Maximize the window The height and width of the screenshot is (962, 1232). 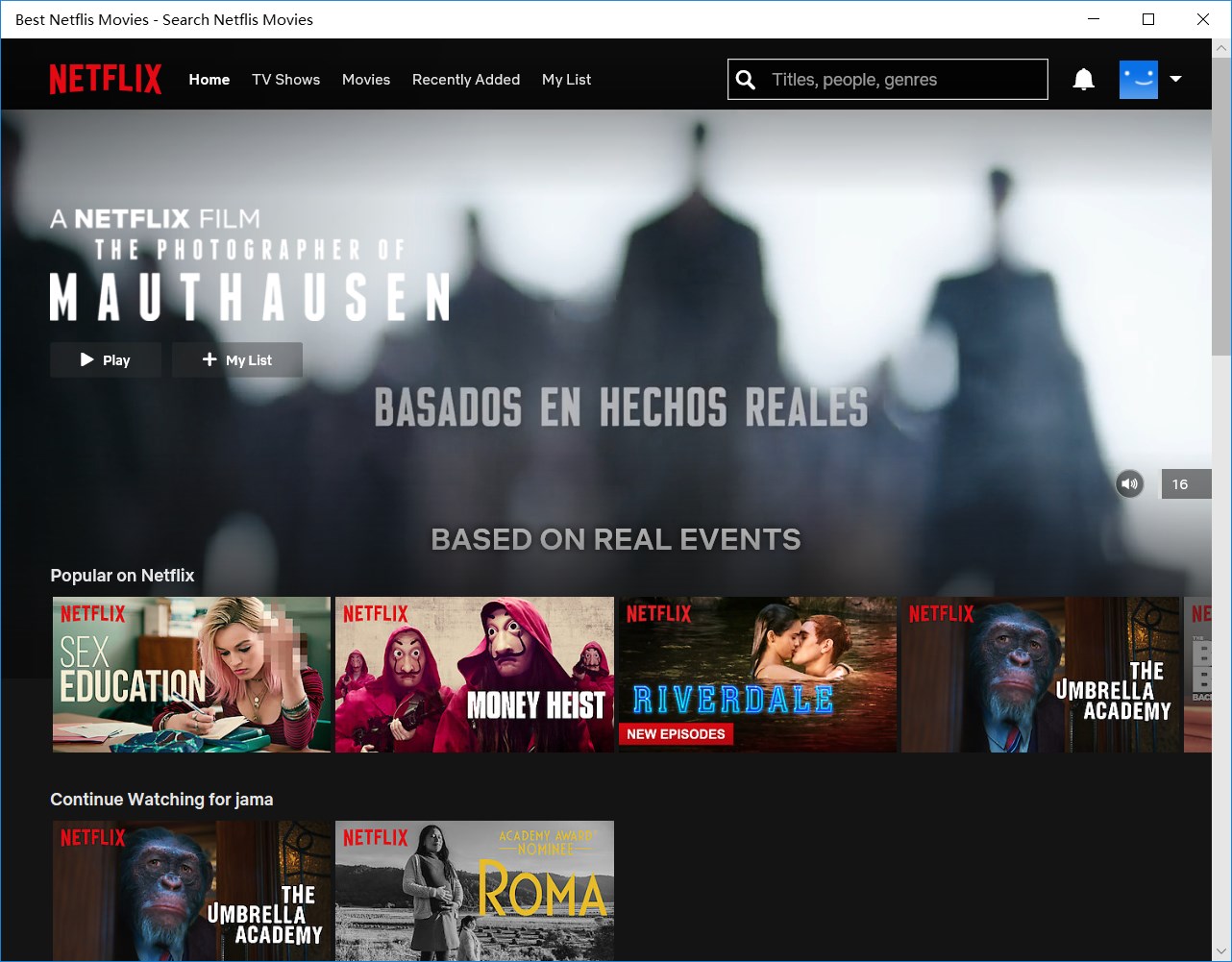1148,19
